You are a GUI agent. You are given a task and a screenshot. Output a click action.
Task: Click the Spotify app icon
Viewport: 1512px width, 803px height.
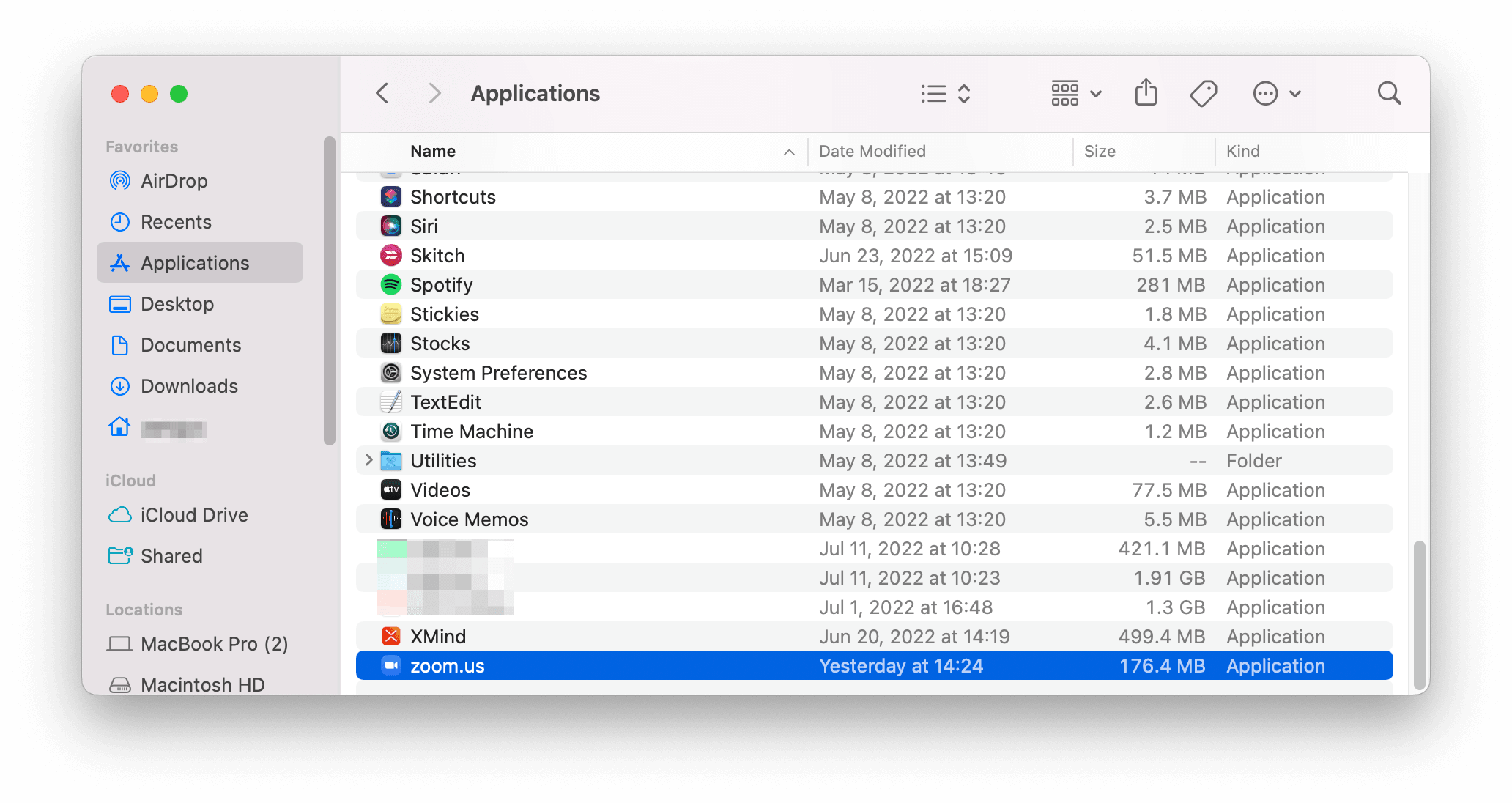[391, 284]
